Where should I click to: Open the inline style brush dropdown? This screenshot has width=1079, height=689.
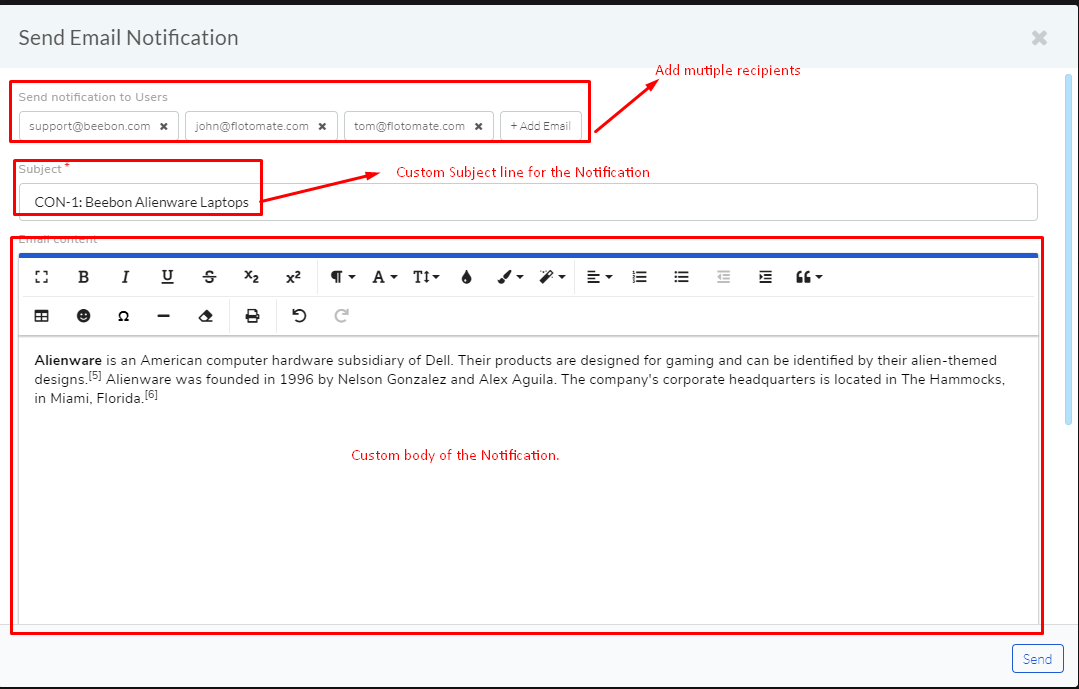click(x=510, y=277)
